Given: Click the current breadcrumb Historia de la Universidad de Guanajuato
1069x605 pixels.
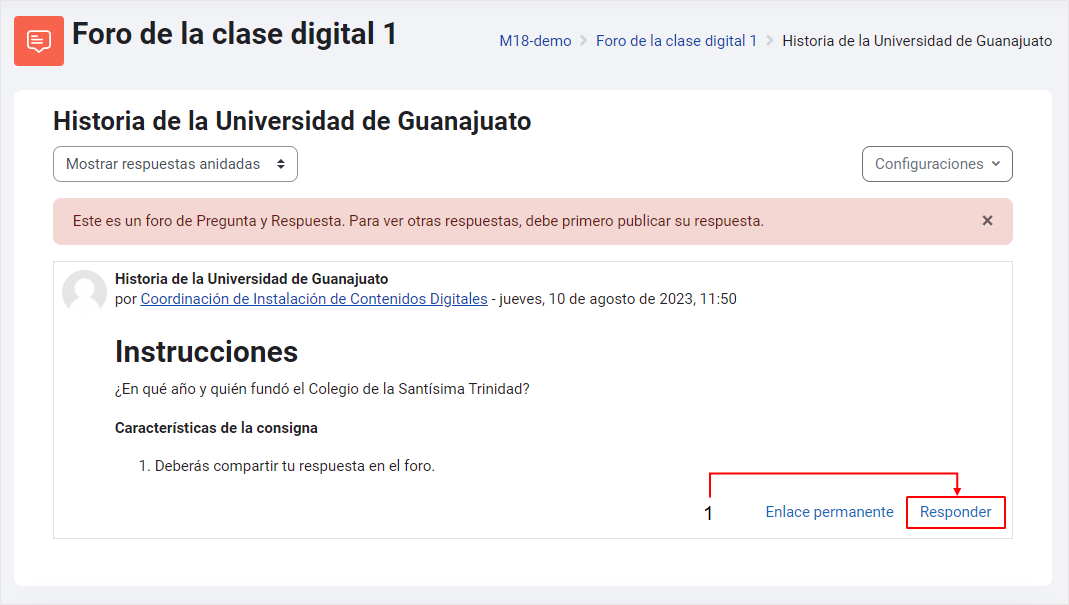Looking at the screenshot, I should point(917,41).
